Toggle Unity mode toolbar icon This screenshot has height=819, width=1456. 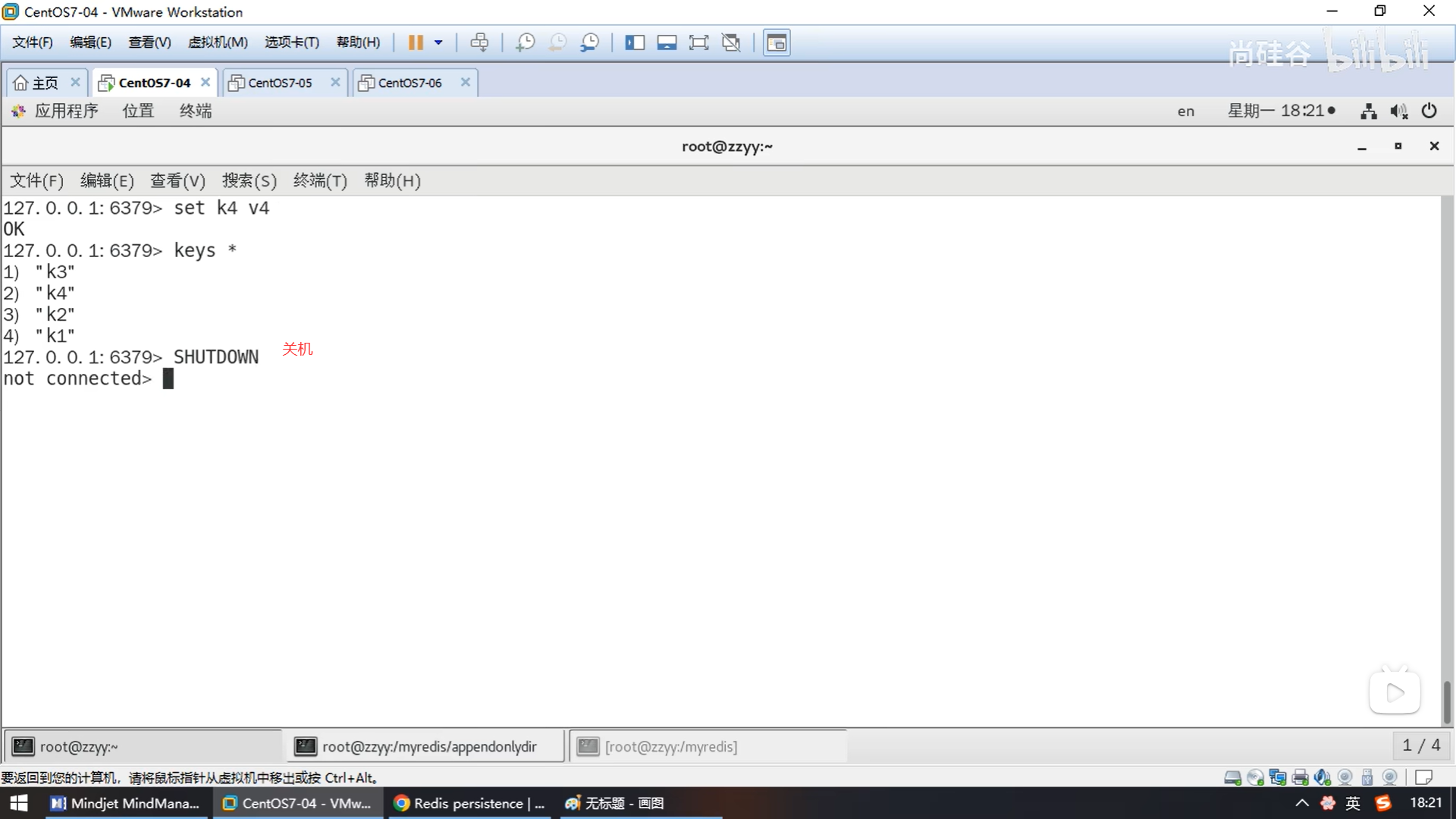tap(731, 42)
